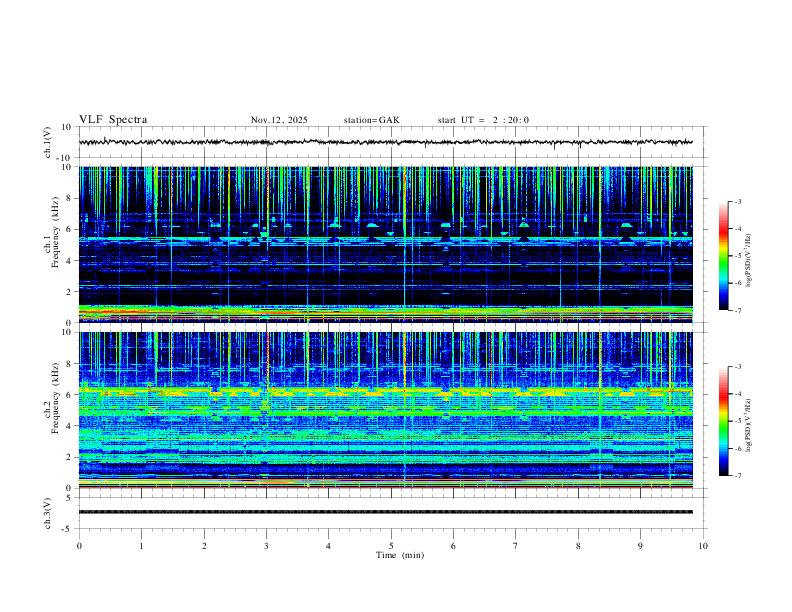792x612 pixels.
Task: Click the 'ch.3(V)' axis label
Action: point(48,514)
